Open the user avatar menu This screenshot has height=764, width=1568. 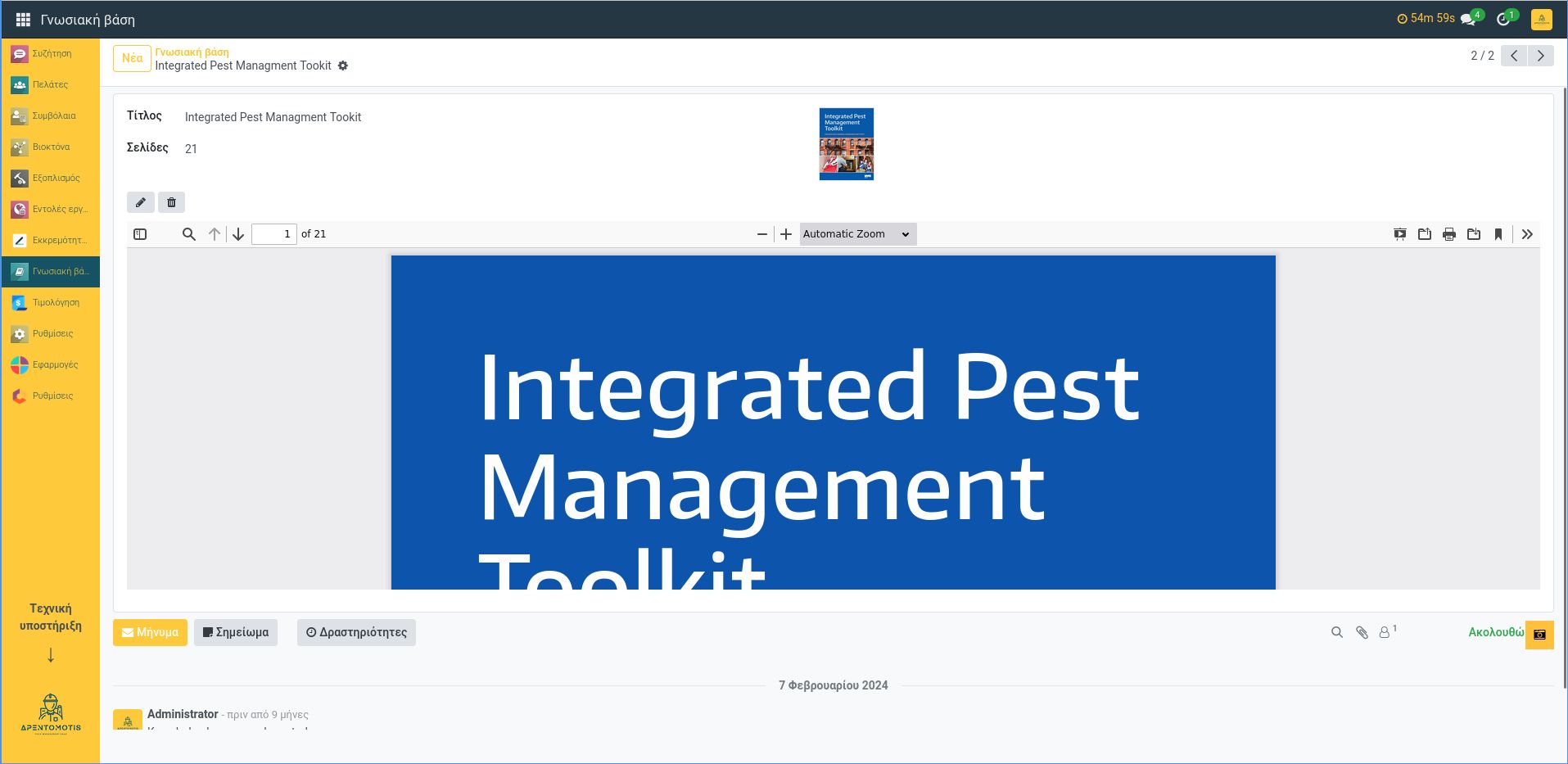coord(1542,19)
